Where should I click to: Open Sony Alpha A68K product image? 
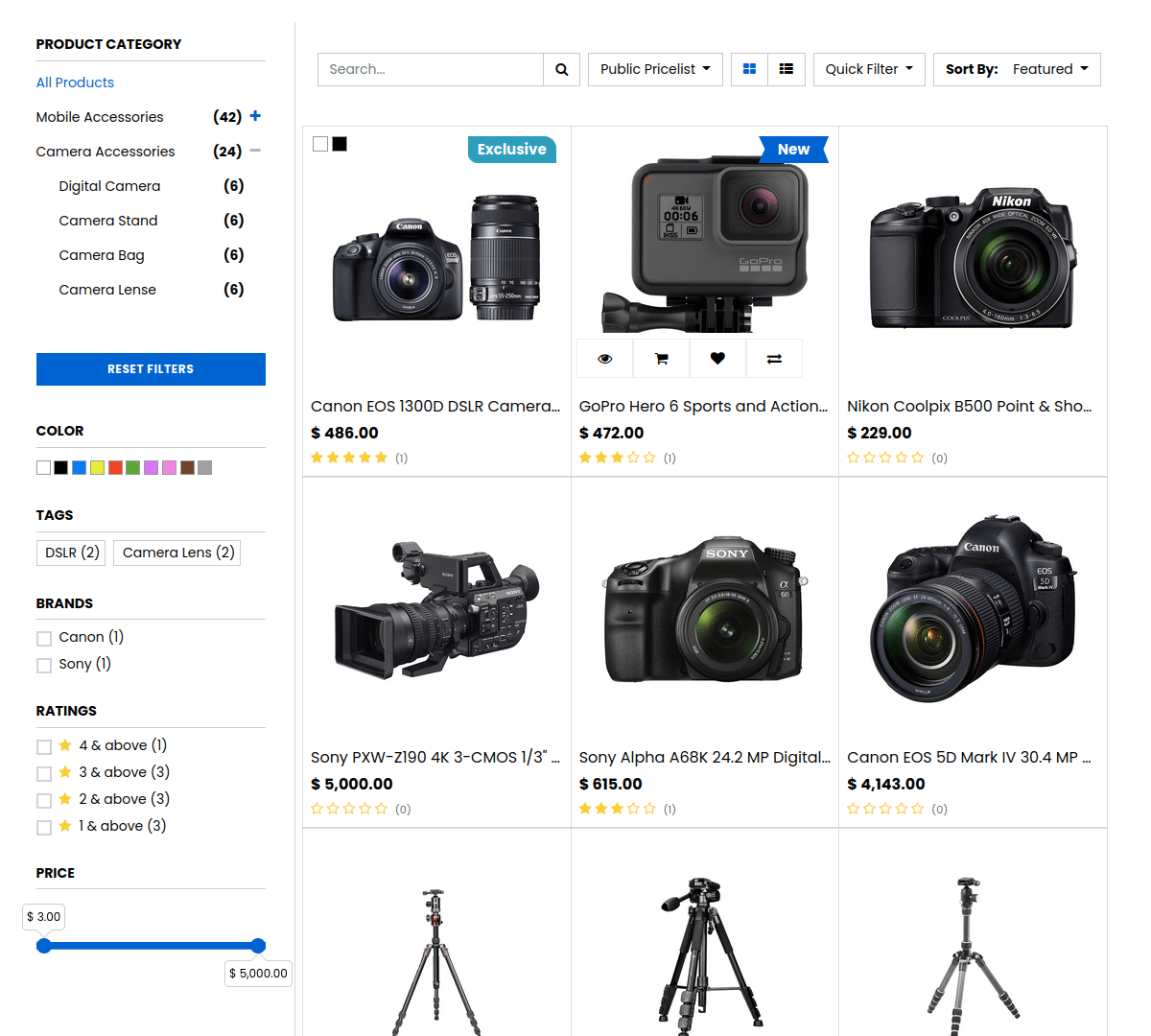click(x=705, y=610)
